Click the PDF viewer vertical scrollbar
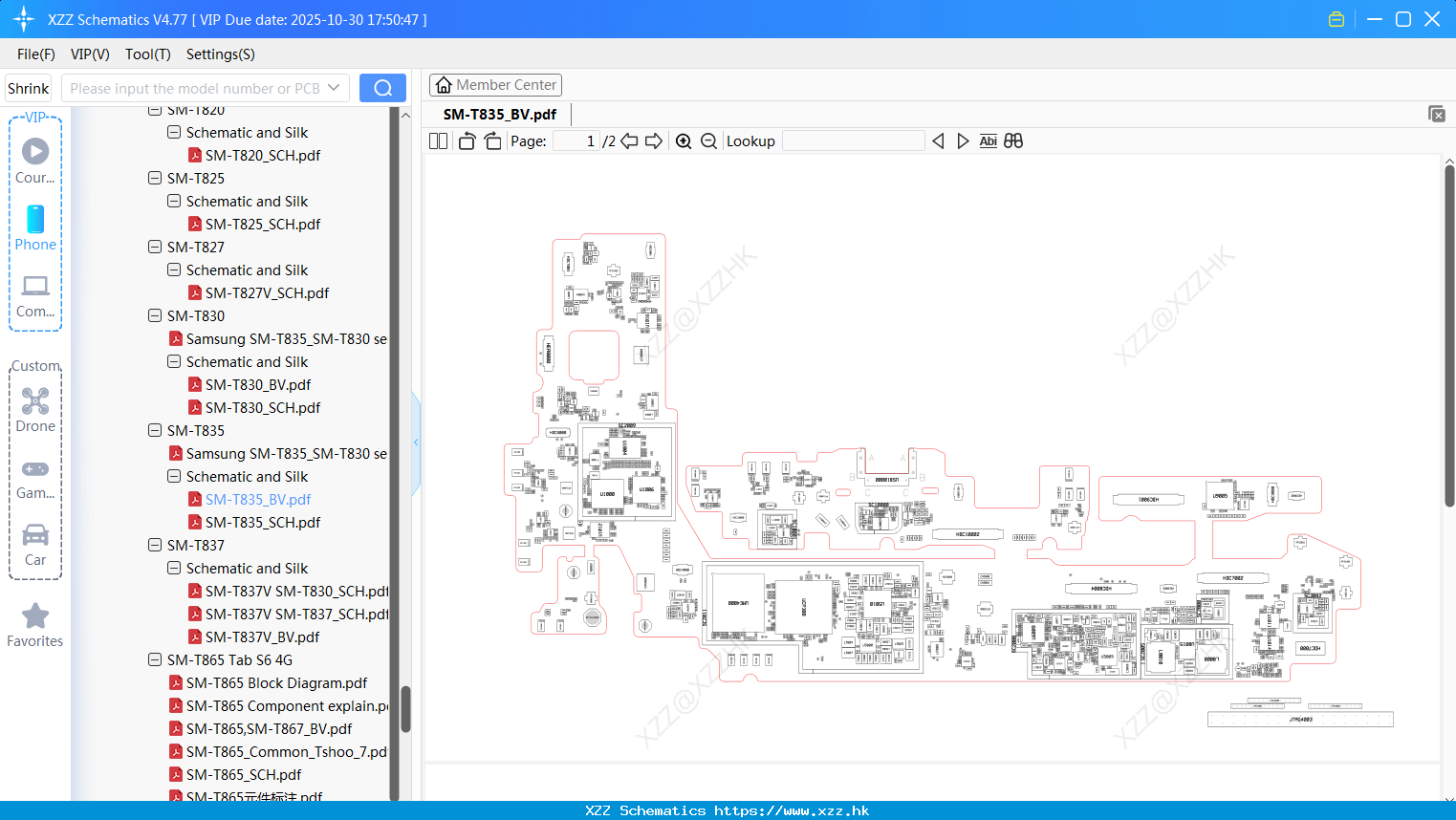 pos(1449,336)
